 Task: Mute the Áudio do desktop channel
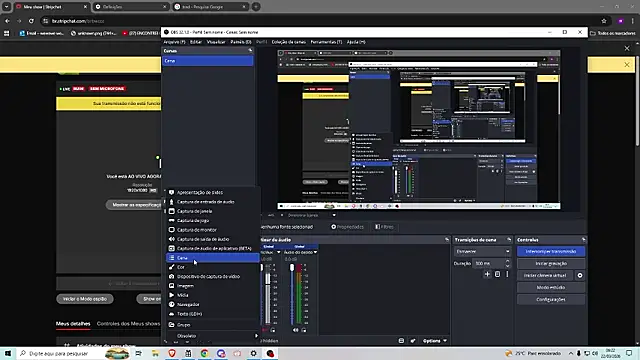coord(295,330)
